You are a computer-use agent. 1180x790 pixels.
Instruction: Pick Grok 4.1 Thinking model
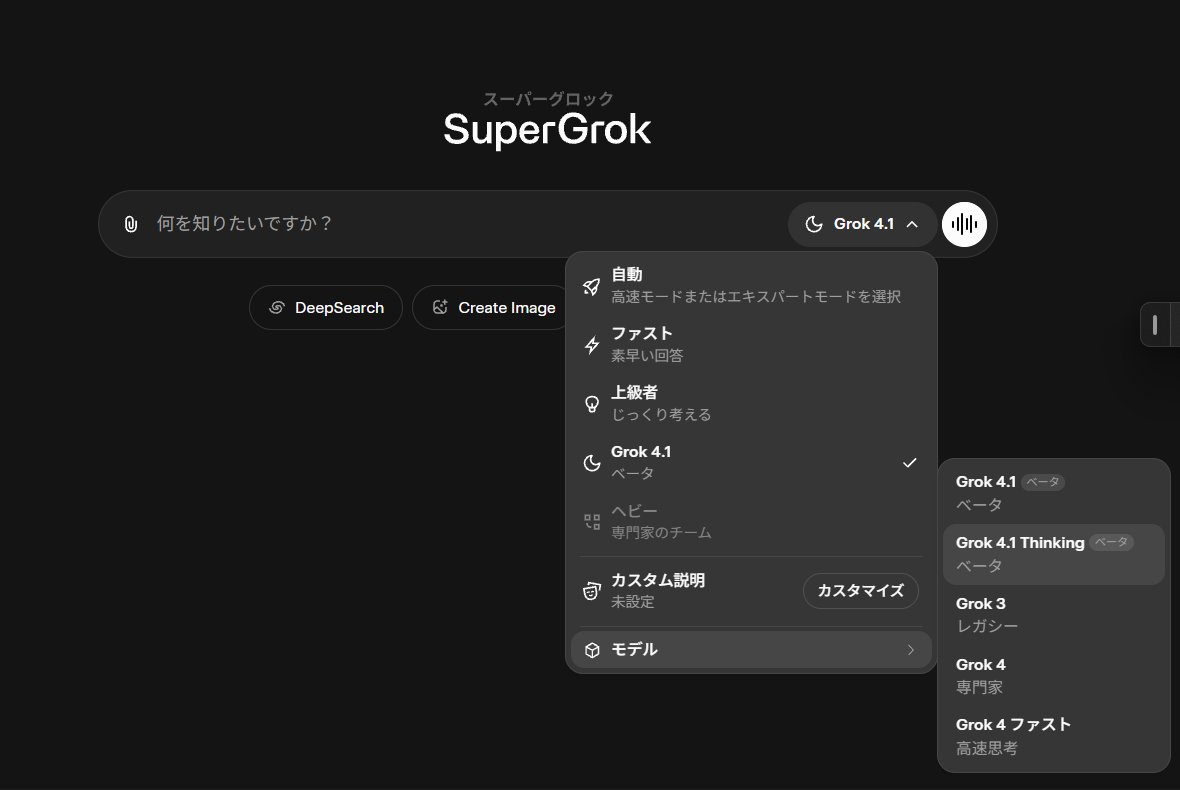[1054, 554]
